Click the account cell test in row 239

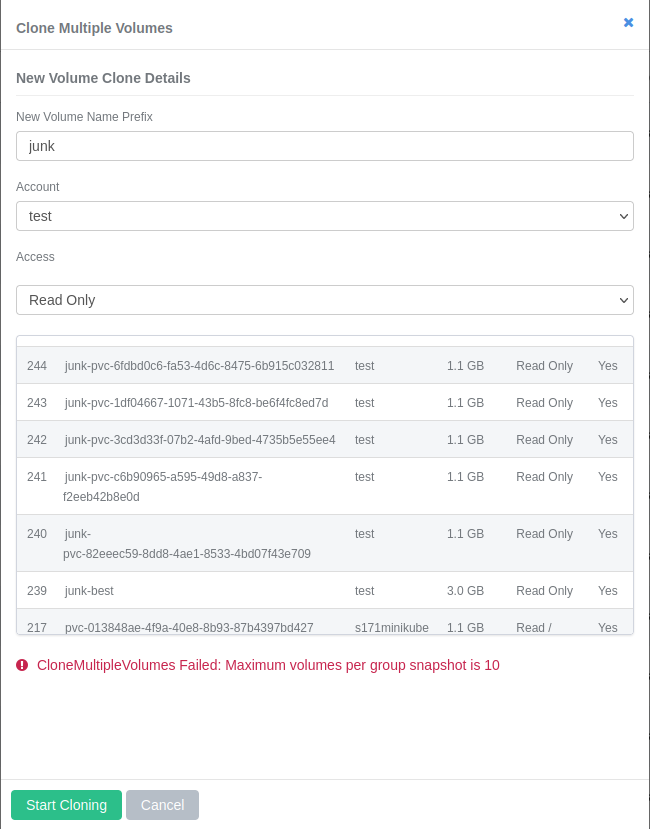coord(364,591)
